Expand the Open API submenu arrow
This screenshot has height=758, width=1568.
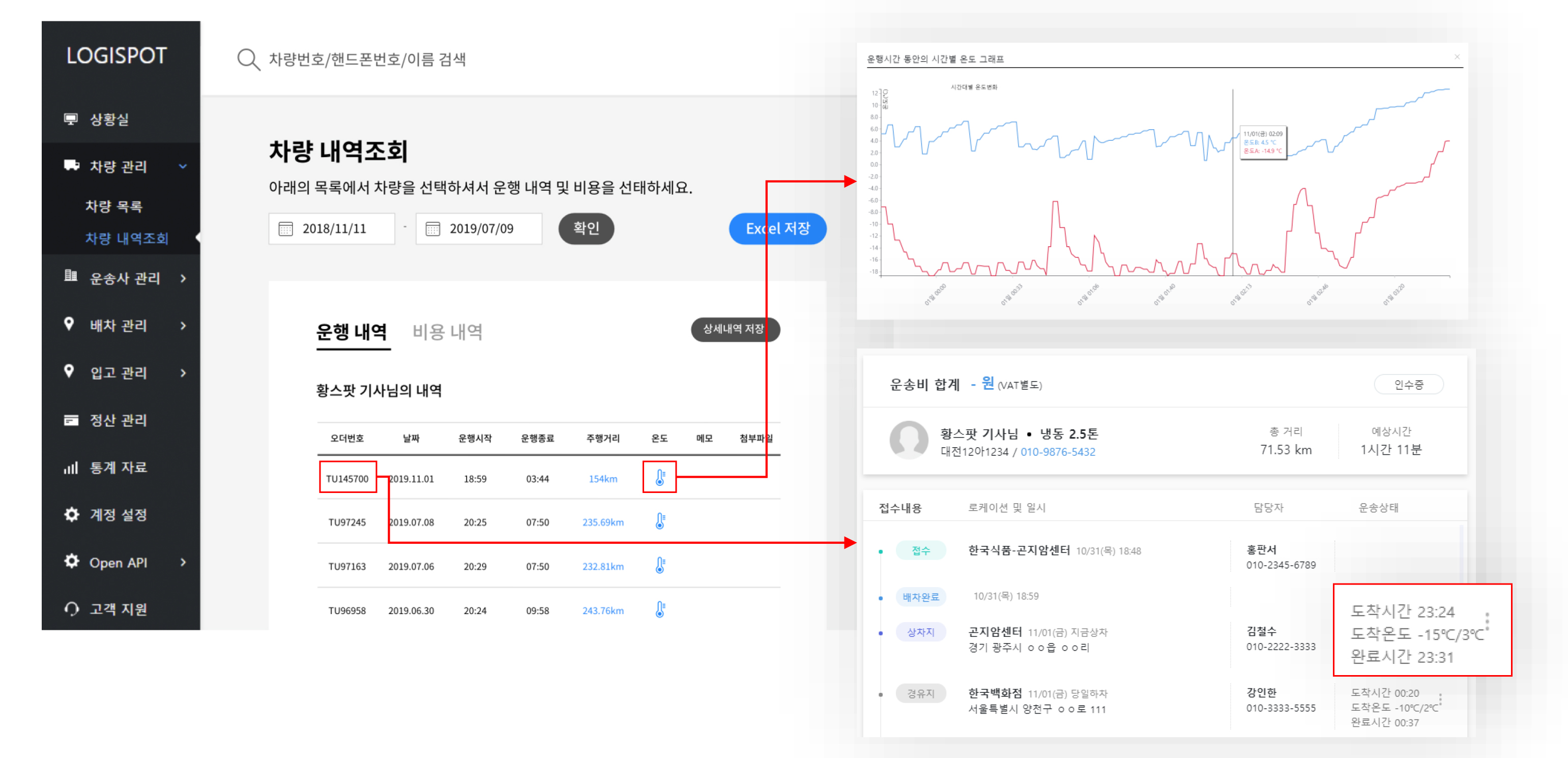183,563
